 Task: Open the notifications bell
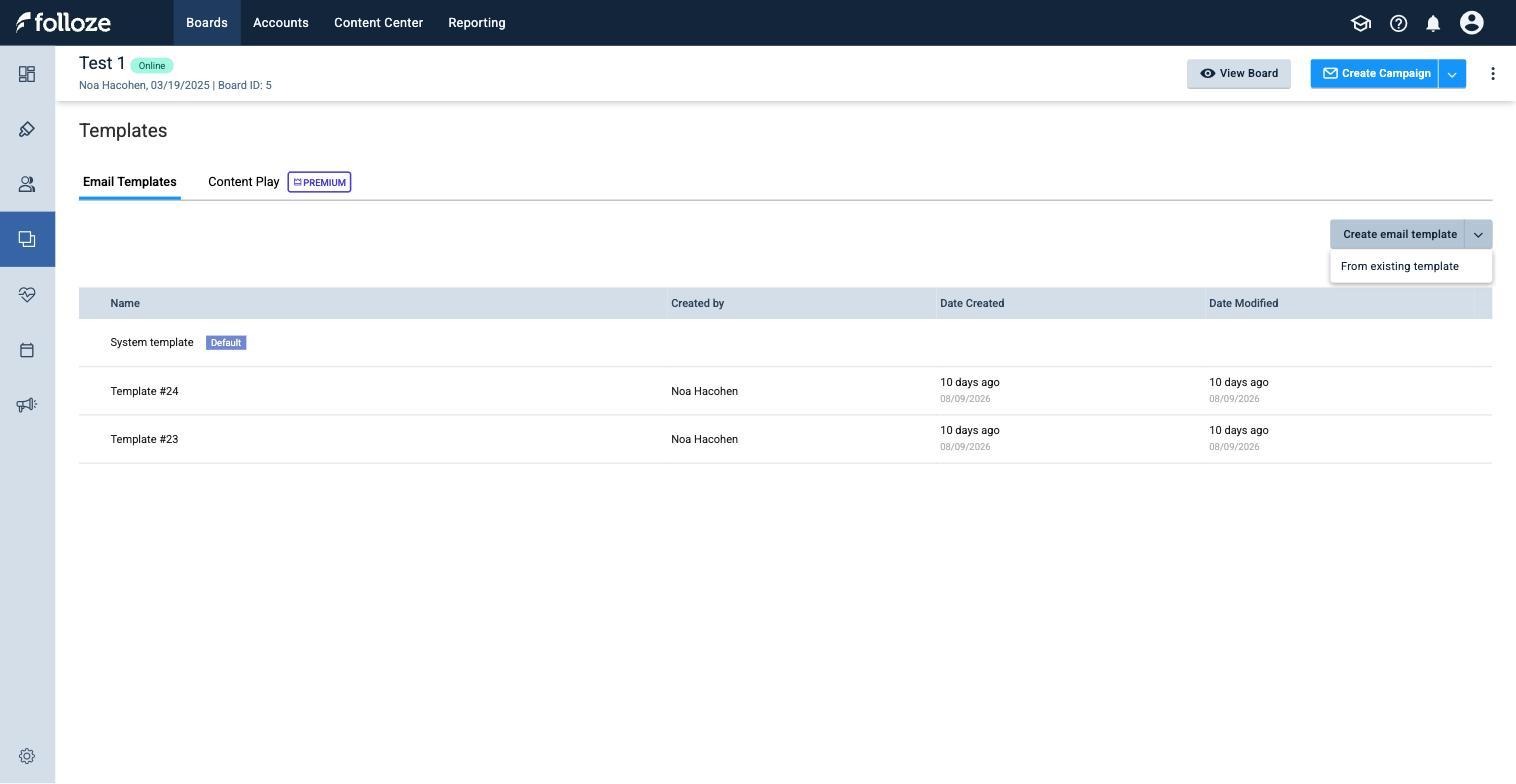click(x=1433, y=23)
